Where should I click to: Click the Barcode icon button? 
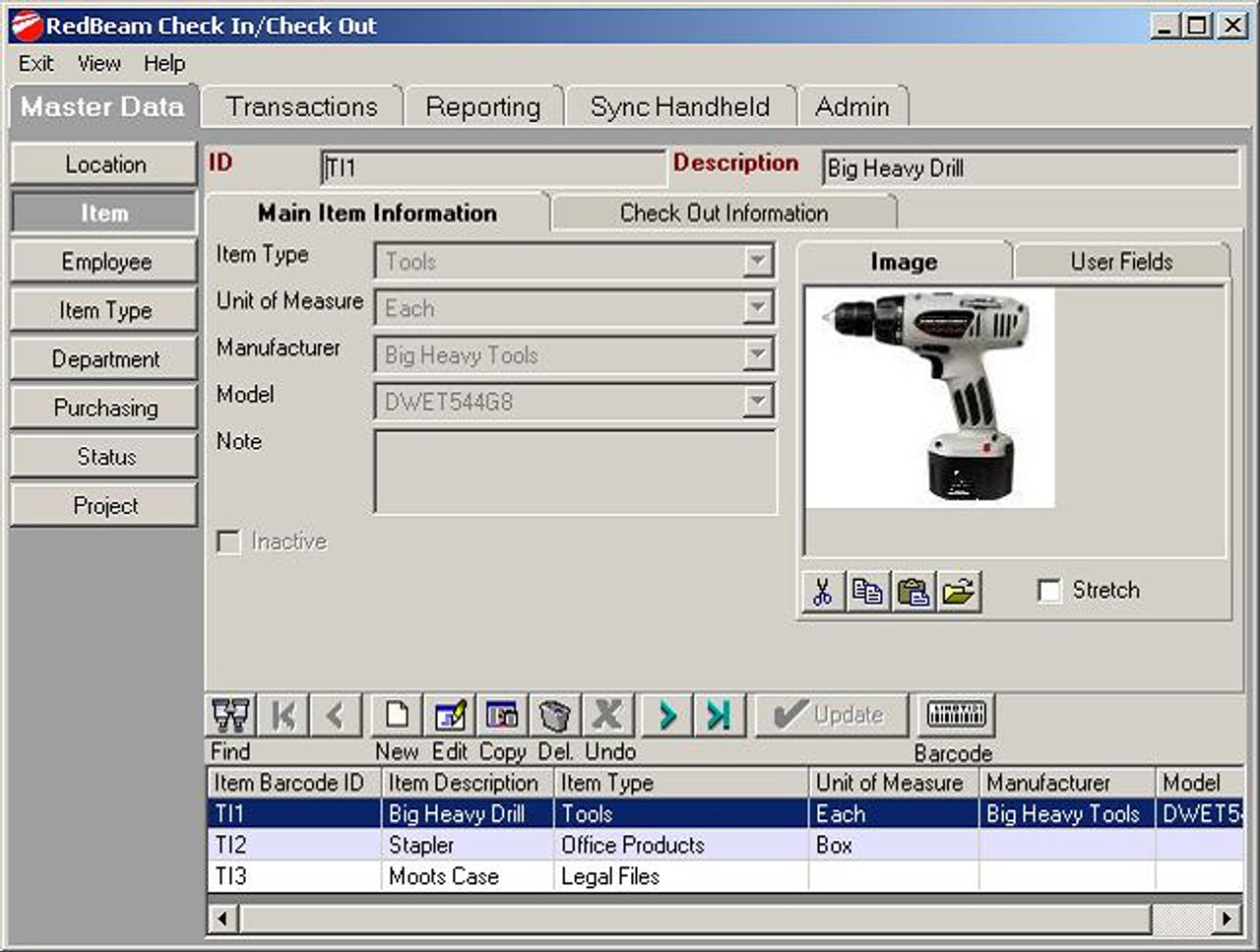956,715
